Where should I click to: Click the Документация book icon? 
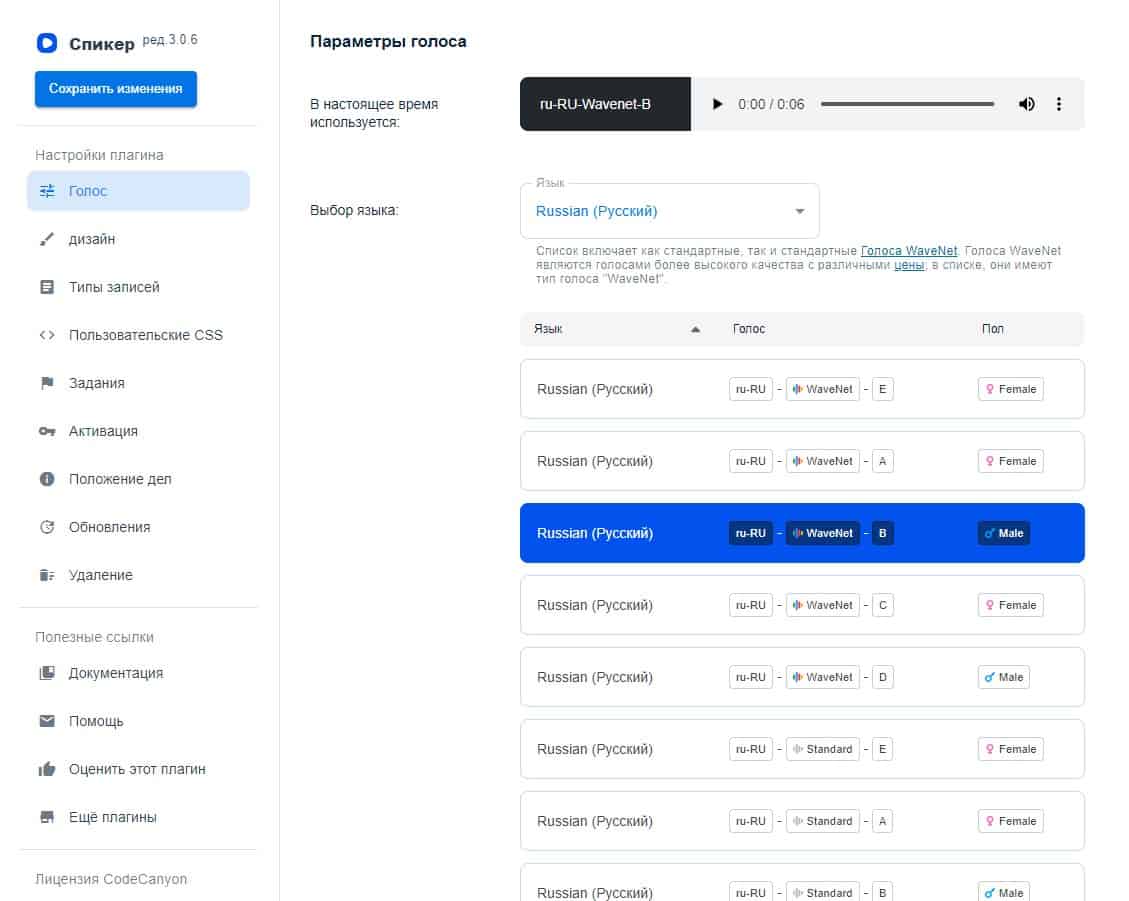(47, 673)
